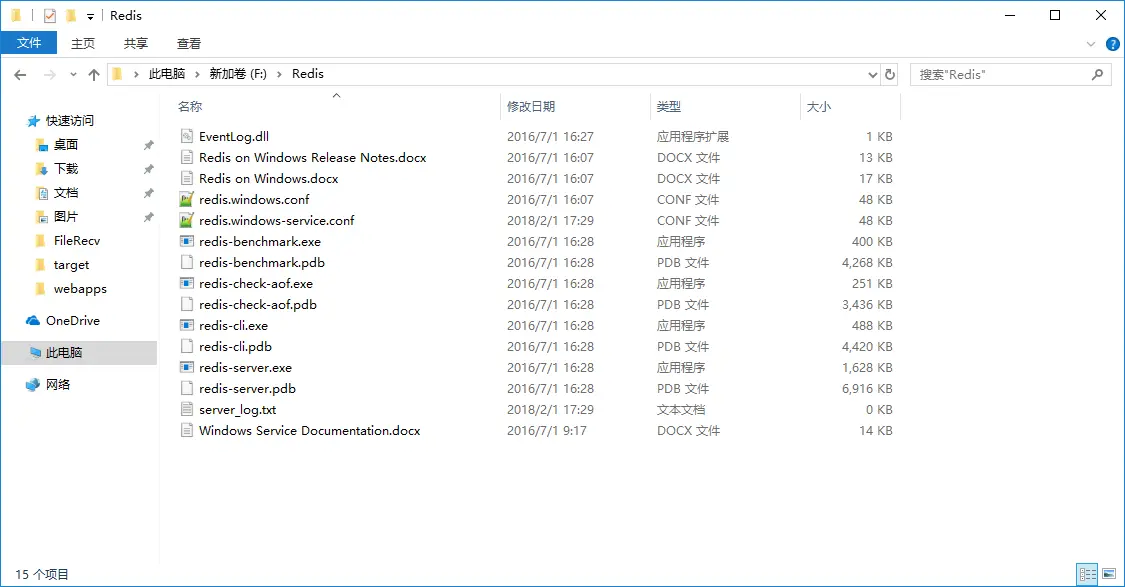Screen dimensions: 1125x587
Task: Open address bar history dropdown
Action: (x=872, y=75)
